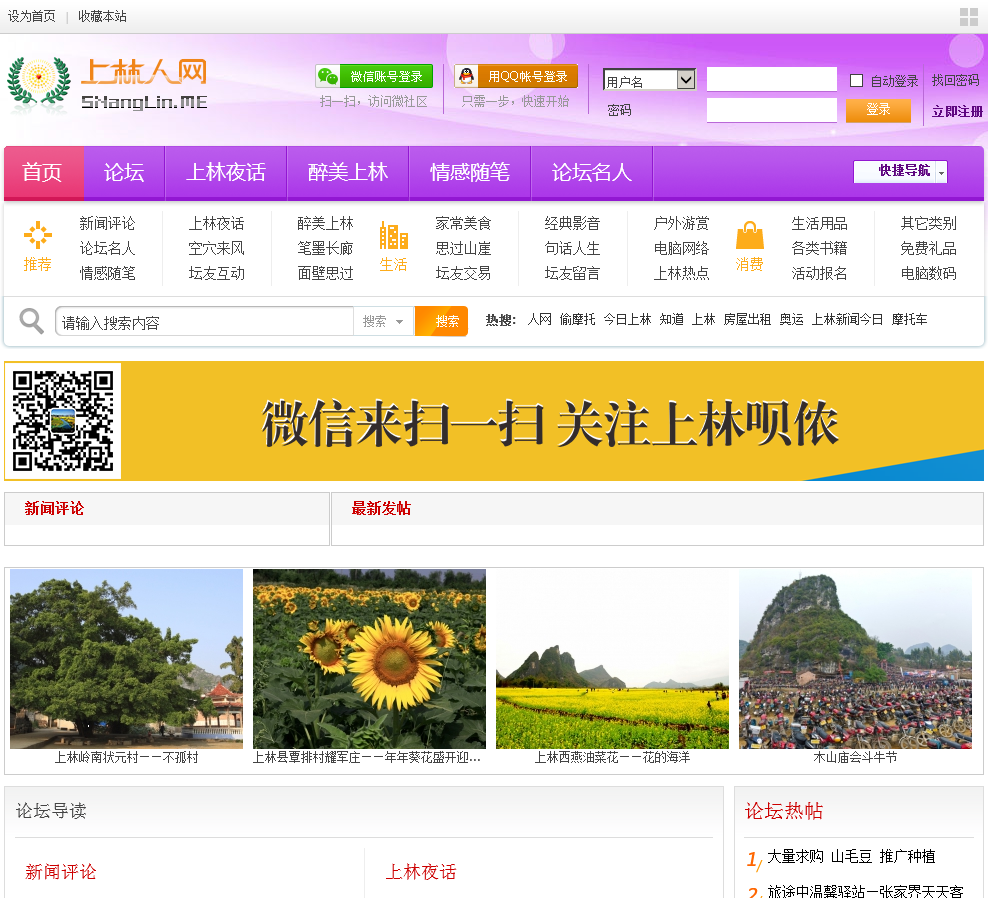Open the 用户名 login type dropdown
The height and width of the screenshot is (898, 988).
649,79
